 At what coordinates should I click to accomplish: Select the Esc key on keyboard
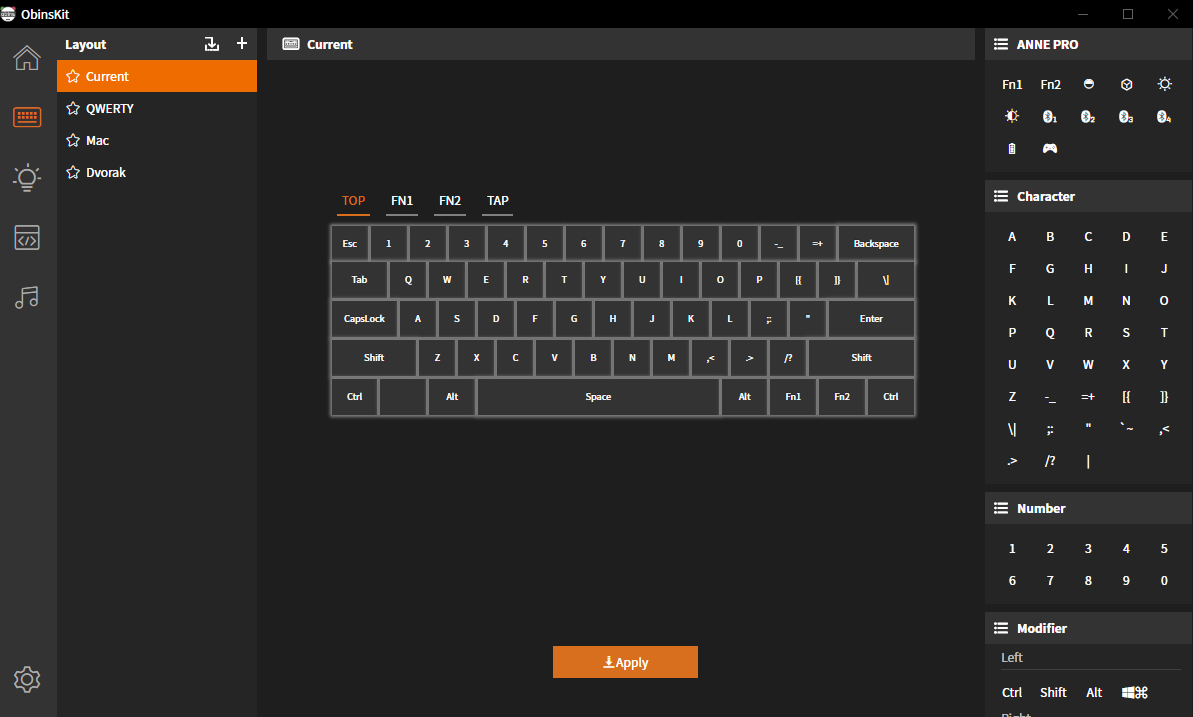(350, 244)
